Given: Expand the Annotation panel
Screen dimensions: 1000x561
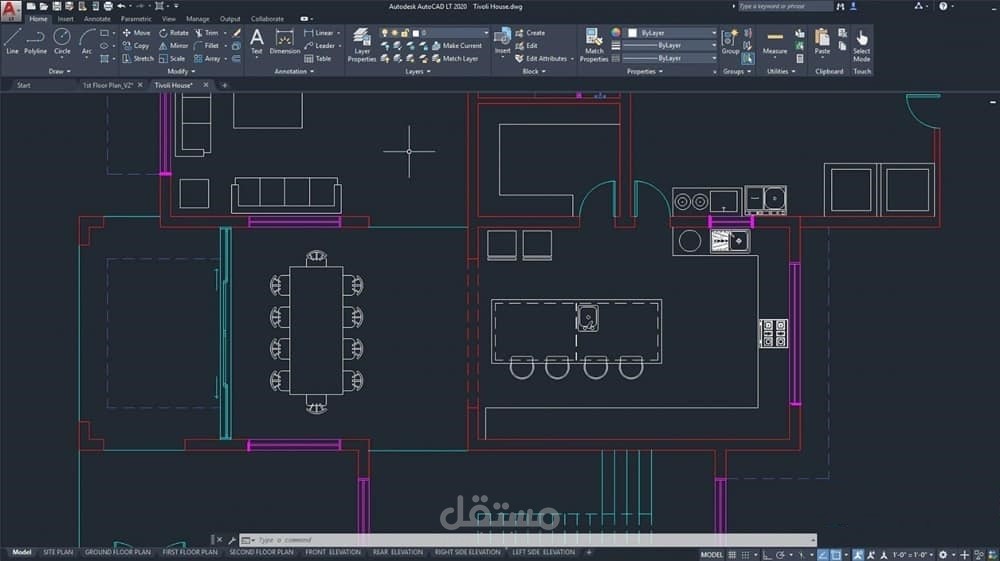Looking at the screenshot, I should pyautogui.click(x=294, y=71).
